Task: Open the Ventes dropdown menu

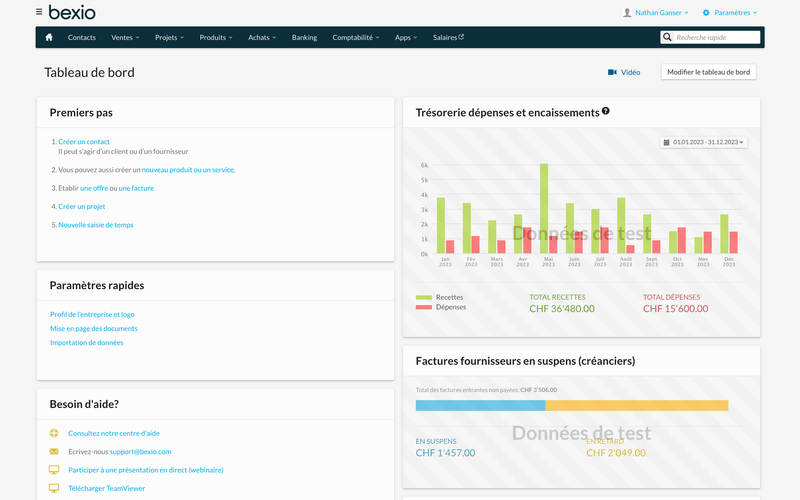Action: point(125,37)
